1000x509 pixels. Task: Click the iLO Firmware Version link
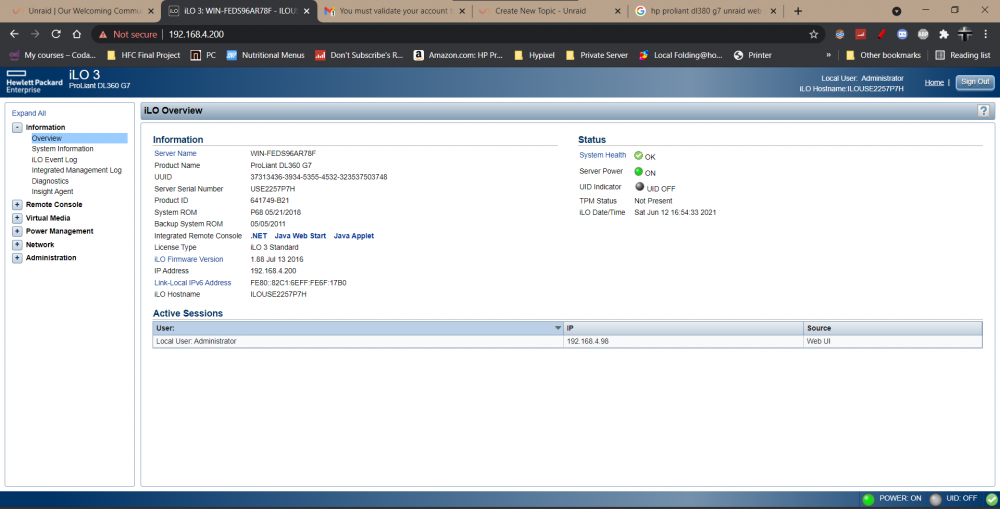pos(188,260)
